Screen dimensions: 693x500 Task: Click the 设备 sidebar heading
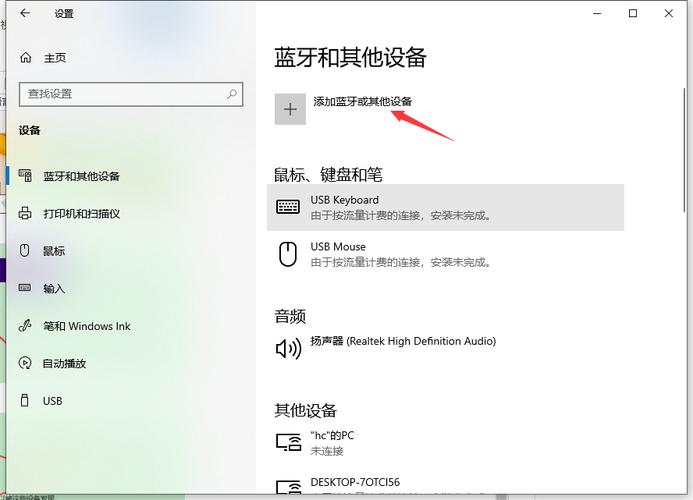(30, 130)
